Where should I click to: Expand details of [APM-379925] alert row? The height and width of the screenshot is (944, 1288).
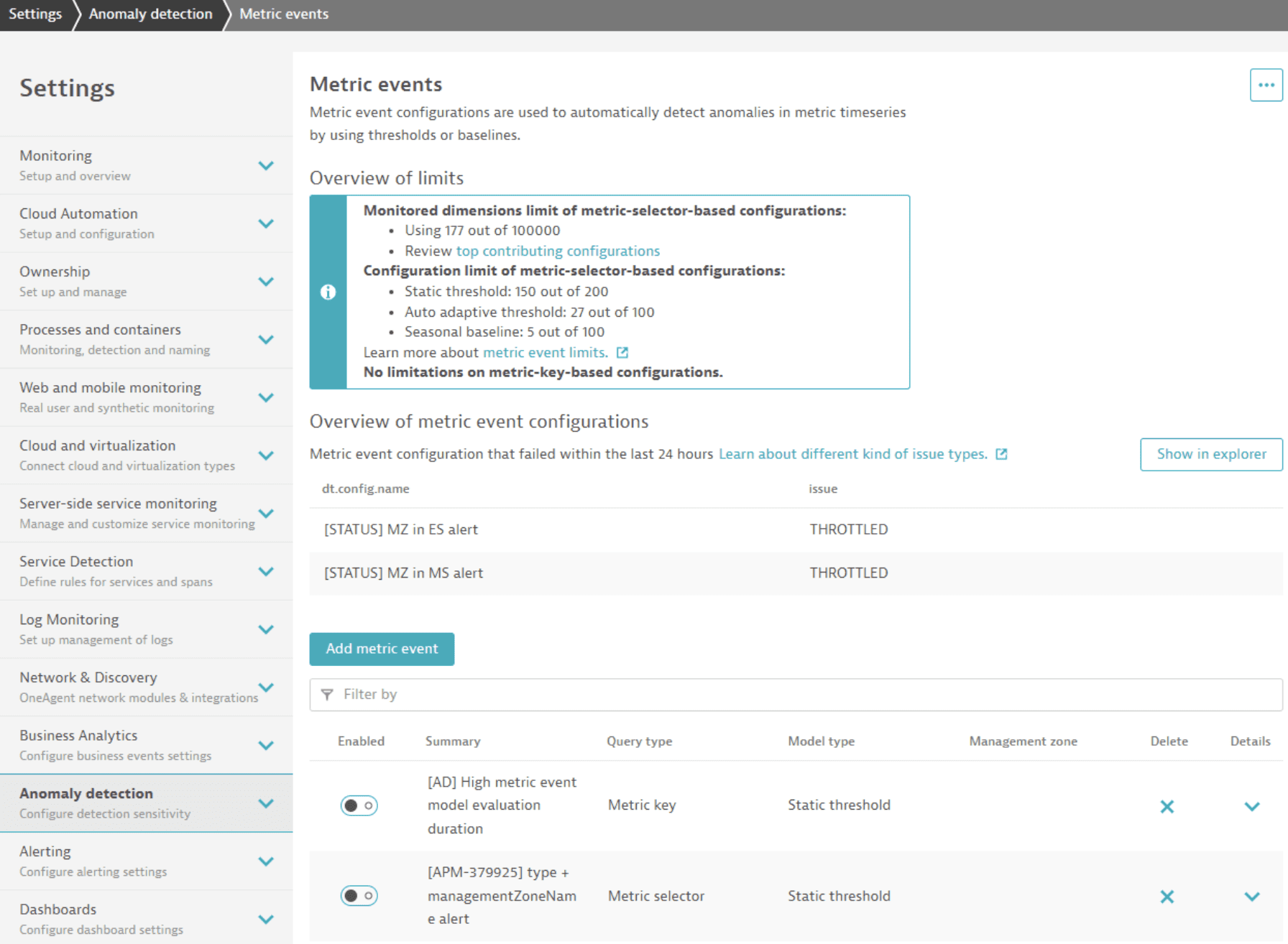click(1251, 897)
